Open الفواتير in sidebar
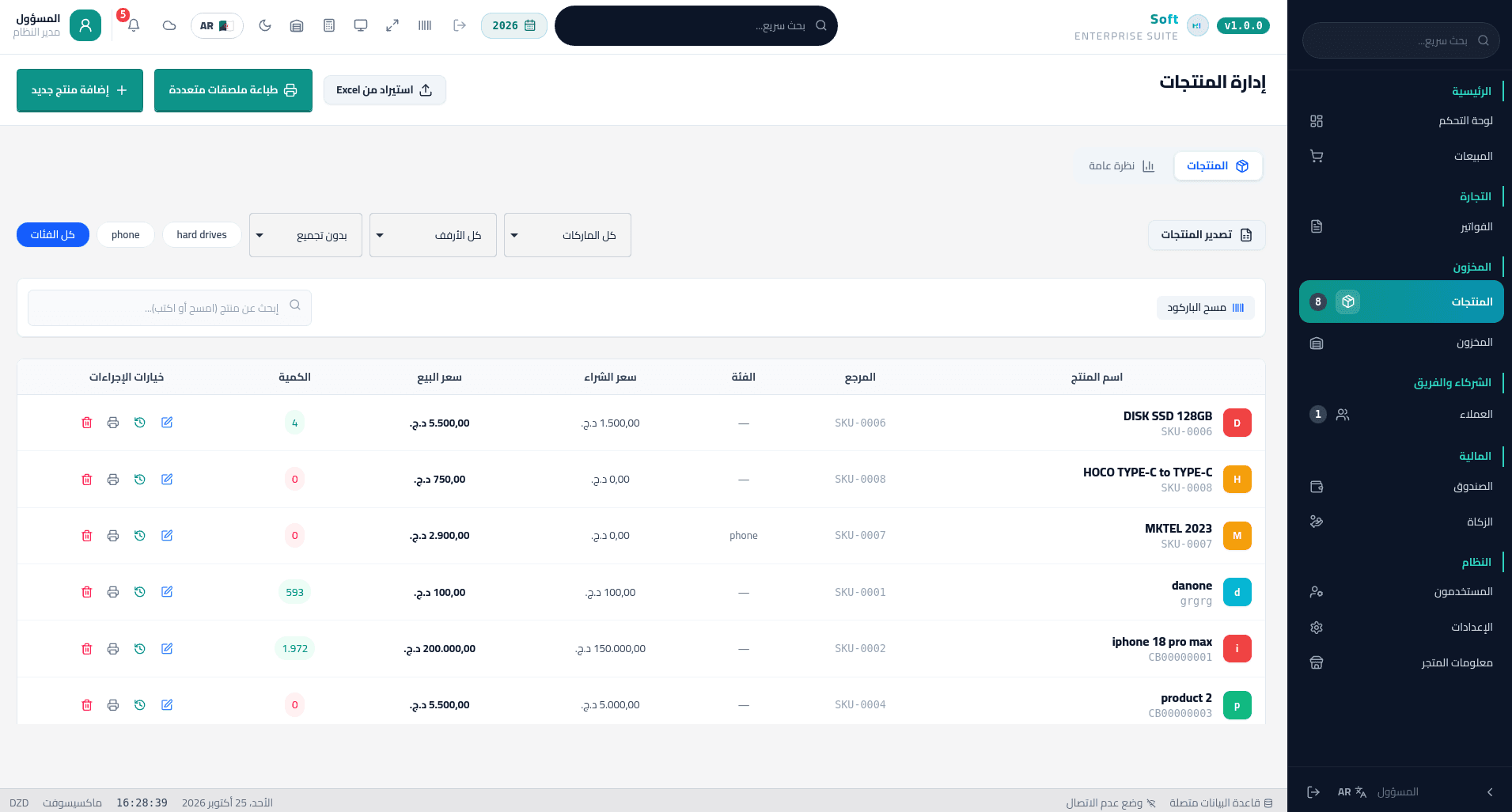The height and width of the screenshot is (812, 1512). [1401, 227]
